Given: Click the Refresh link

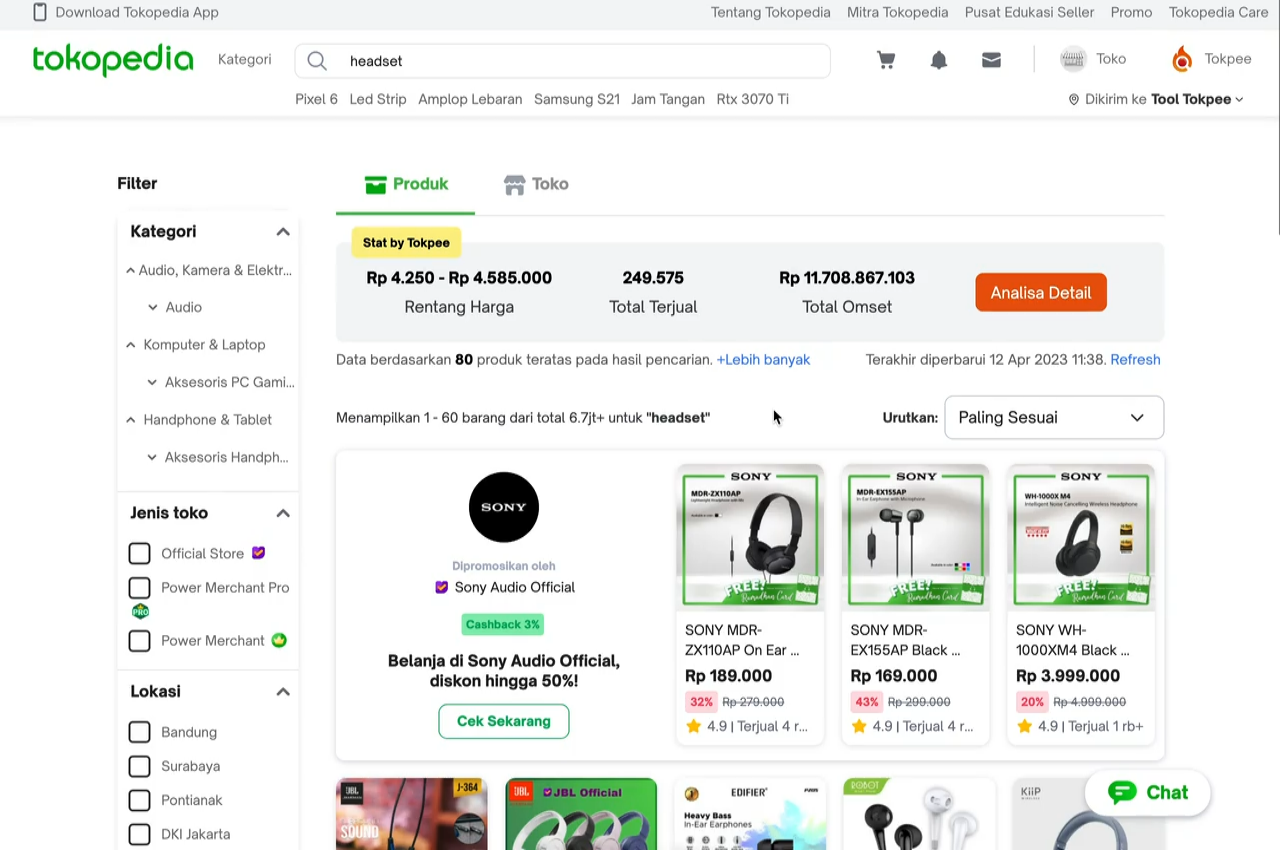Looking at the screenshot, I should pyautogui.click(x=1135, y=359).
